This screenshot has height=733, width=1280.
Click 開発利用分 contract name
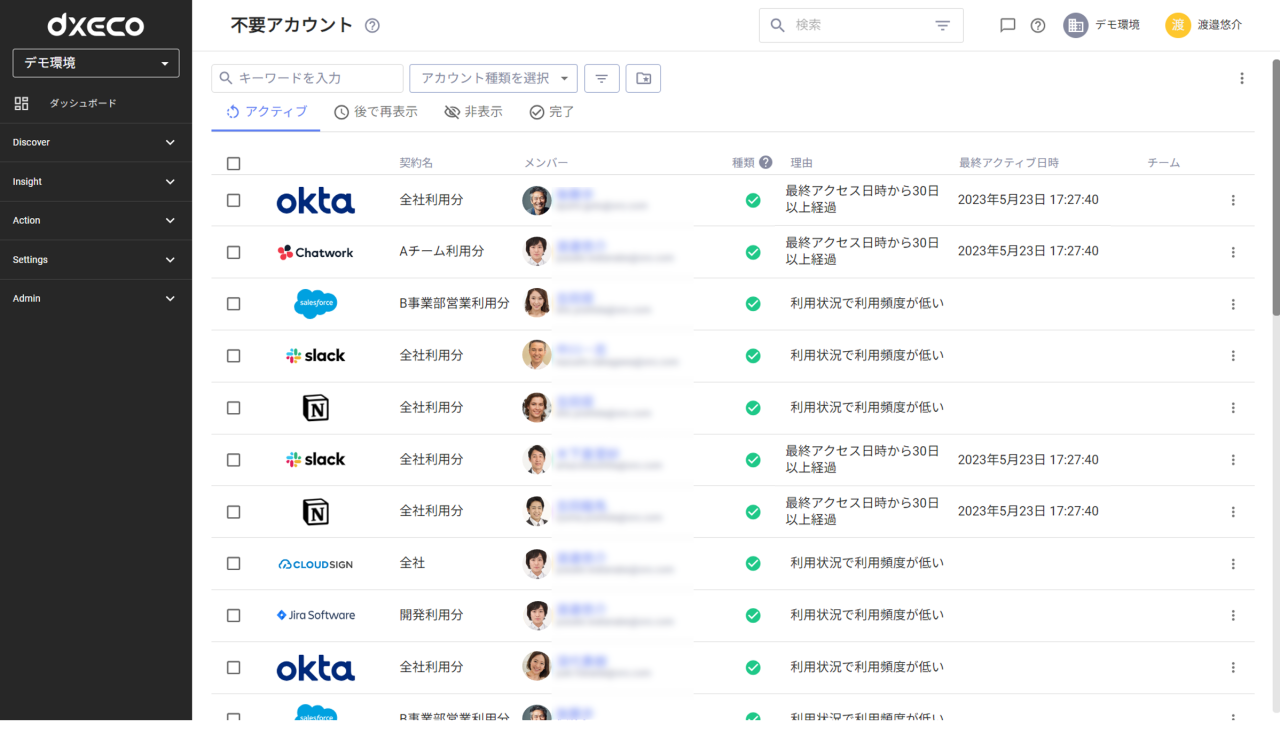click(431, 616)
